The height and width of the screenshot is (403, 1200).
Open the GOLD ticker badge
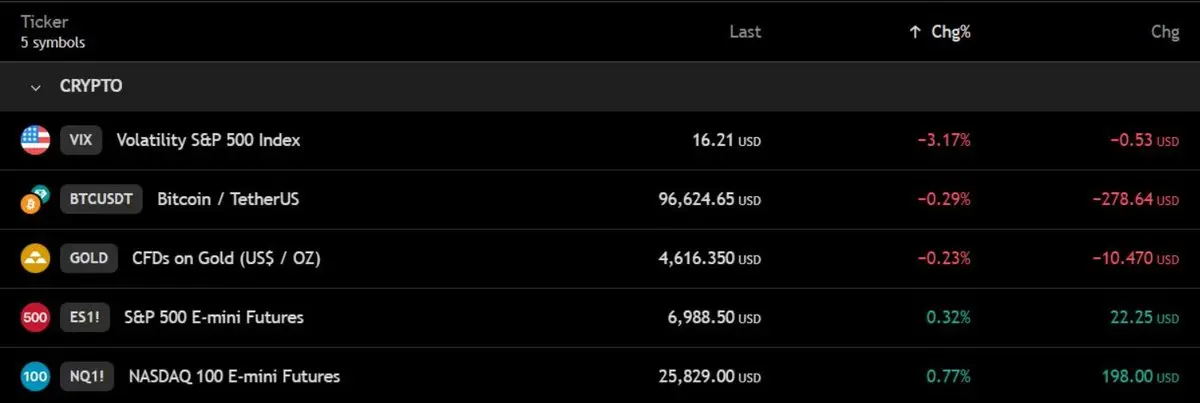[89, 258]
